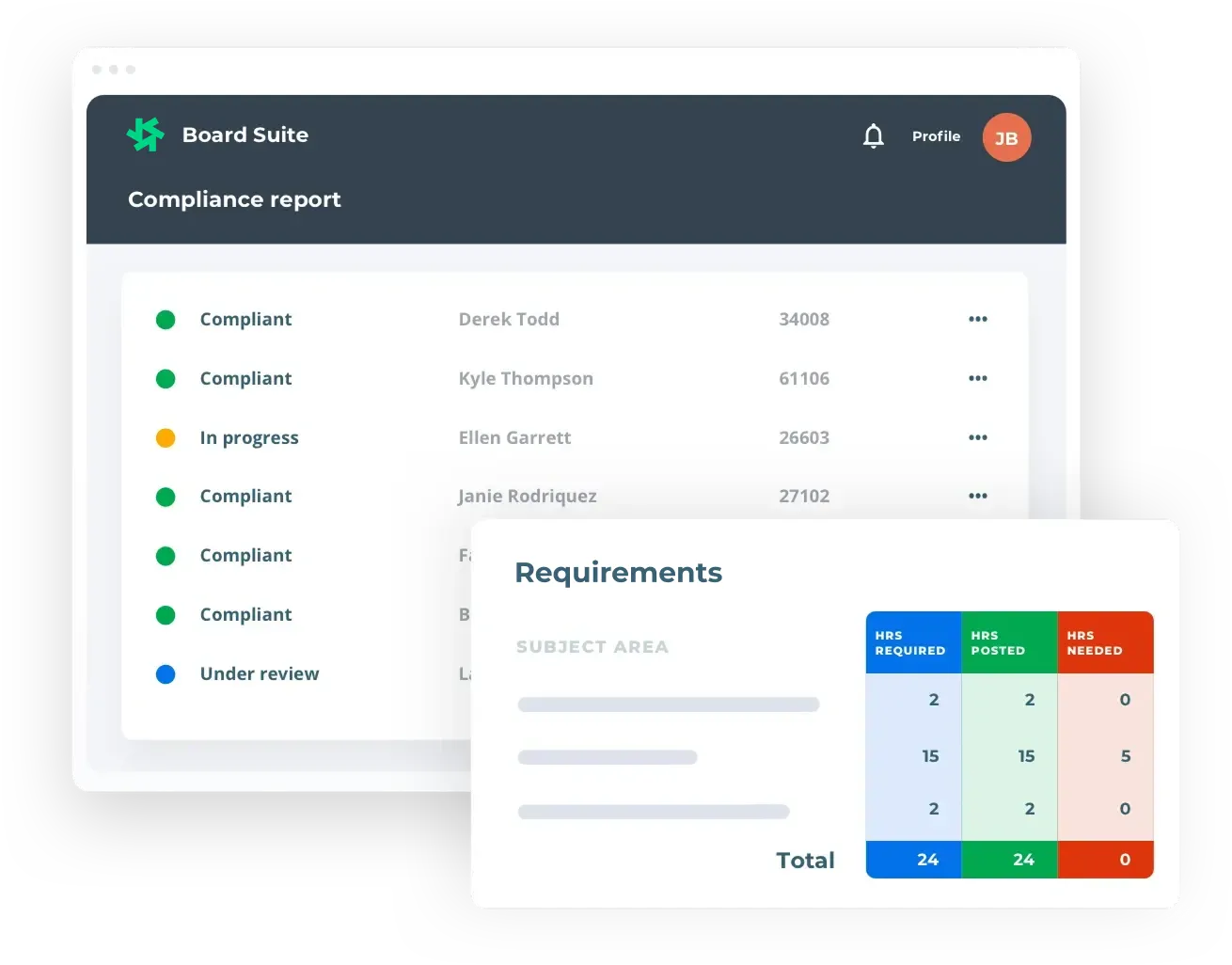Click the green status dot for Derek Todd

pos(166,320)
